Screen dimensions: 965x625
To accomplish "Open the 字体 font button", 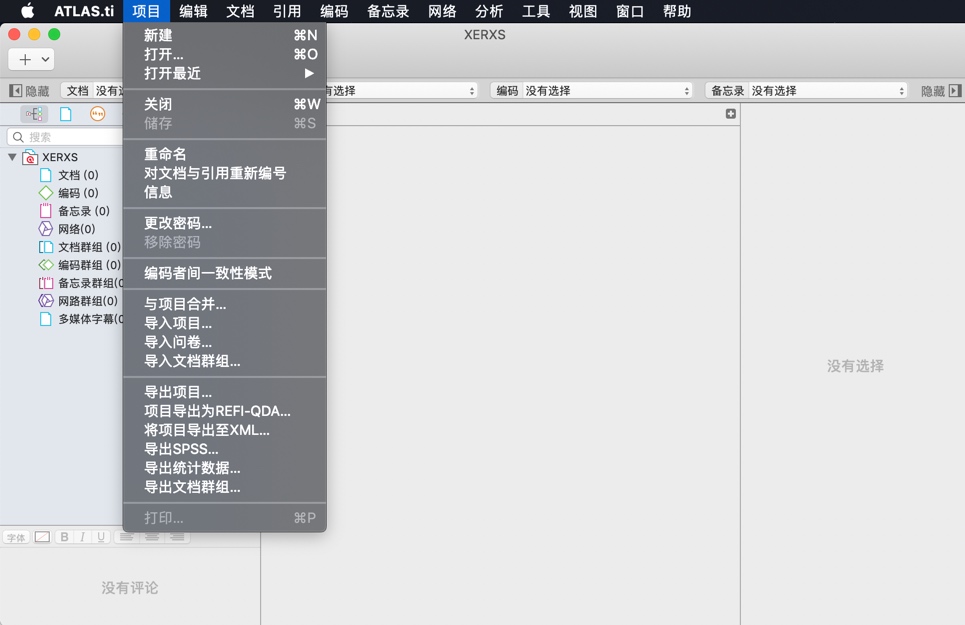I will pyautogui.click(x=16, y=537).
